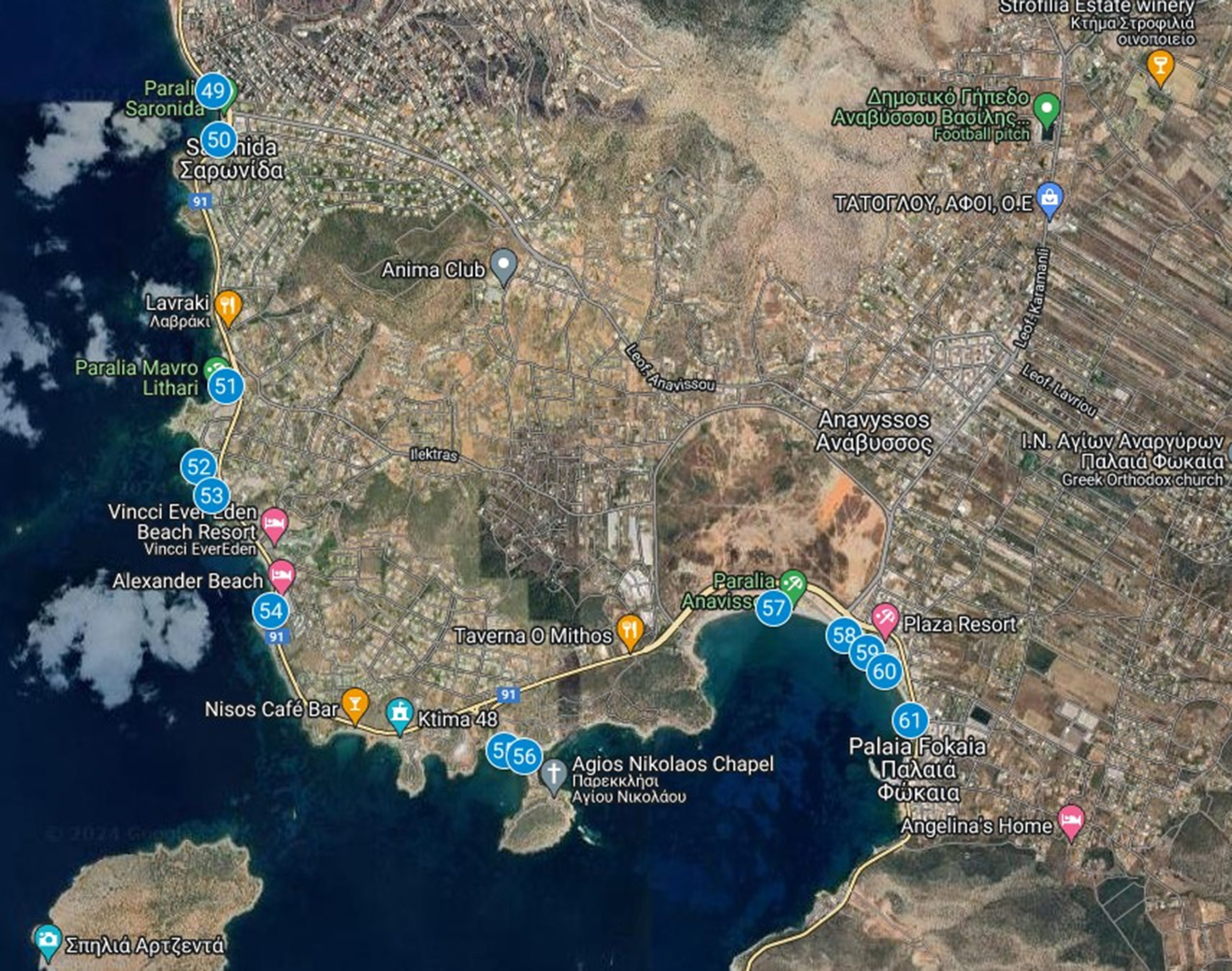Click the Strofilia Estate winery pin
Image resolution: width=1232 pixels, height=971 pixels.
click(x=1159, y=66)
